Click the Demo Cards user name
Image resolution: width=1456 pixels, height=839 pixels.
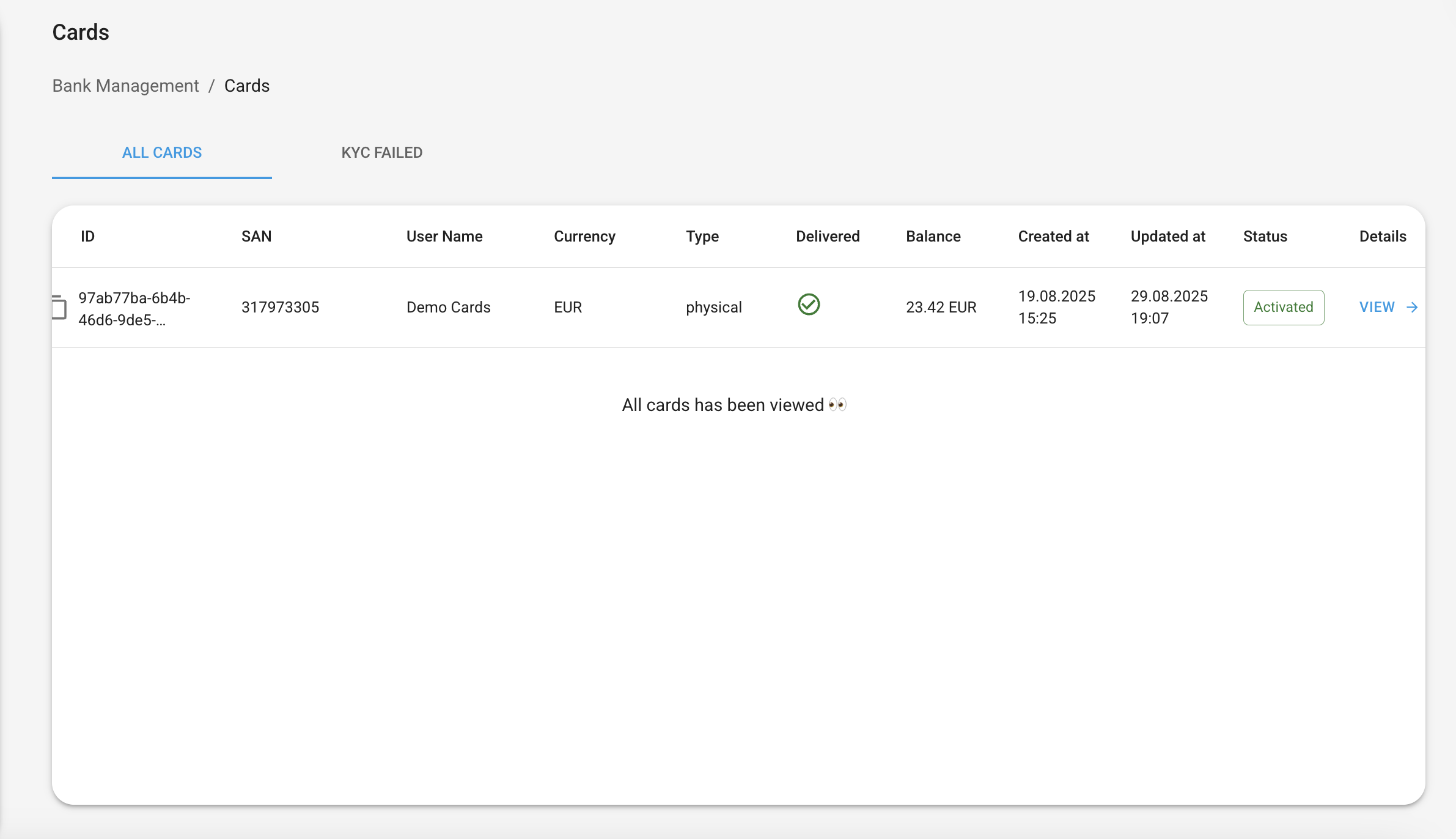pyautogui.click(x=448, y=307)
